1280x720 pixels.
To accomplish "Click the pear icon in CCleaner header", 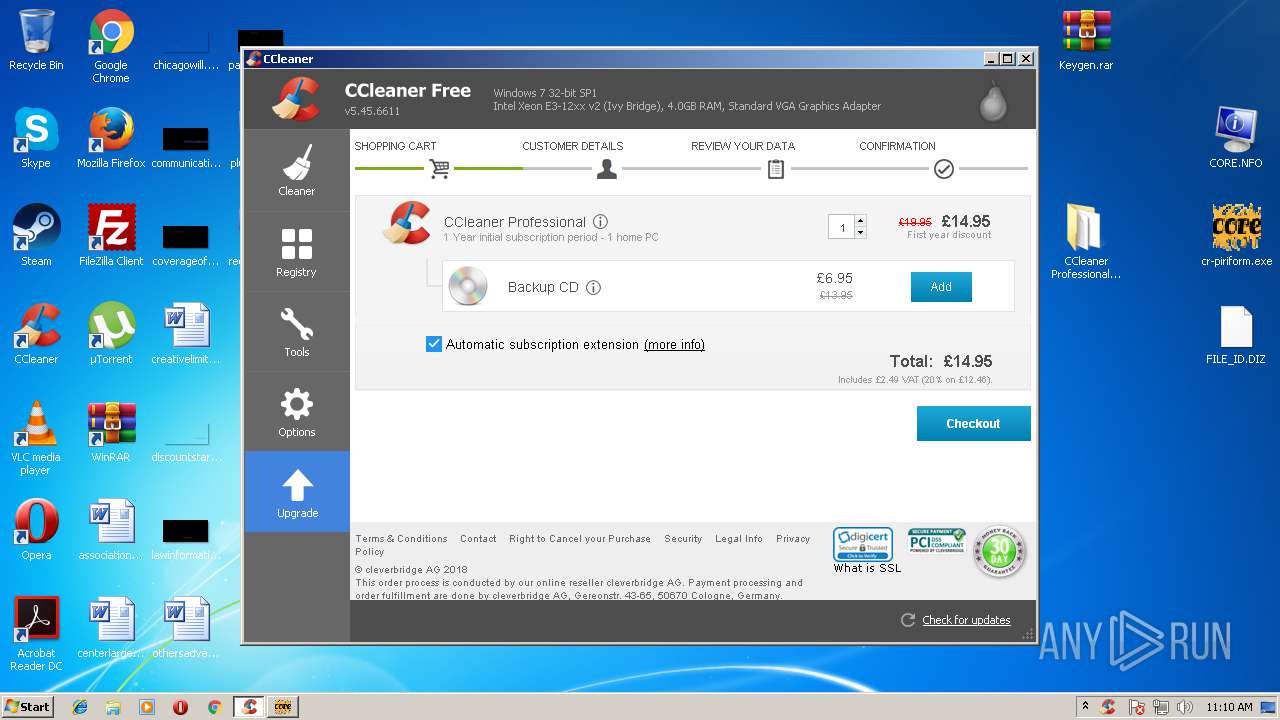I will [x=993, y=101].
